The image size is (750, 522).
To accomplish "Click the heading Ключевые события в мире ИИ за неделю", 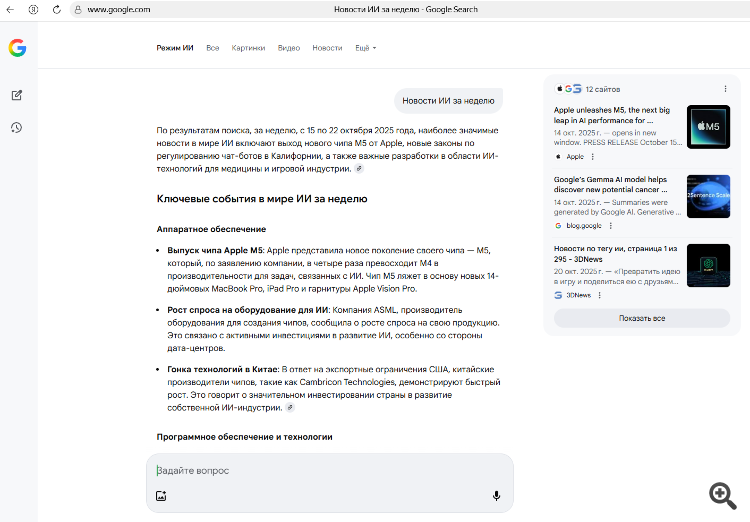I will (262, 199).
